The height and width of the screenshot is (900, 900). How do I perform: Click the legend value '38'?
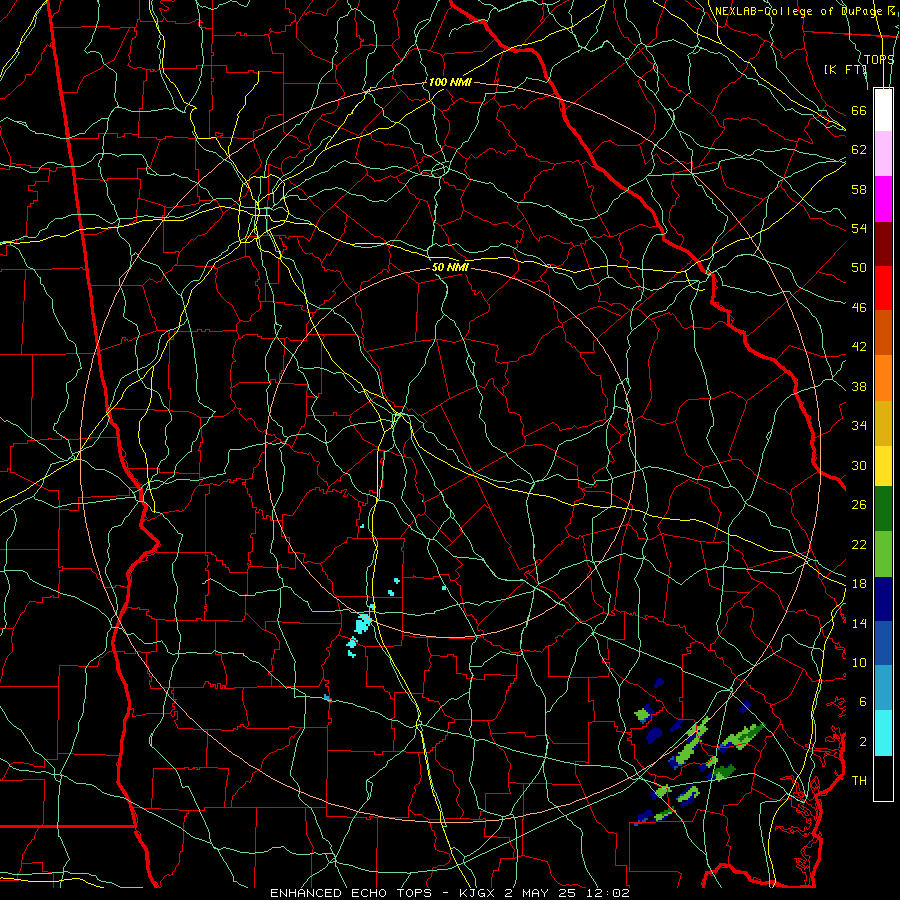pos(859,386)
